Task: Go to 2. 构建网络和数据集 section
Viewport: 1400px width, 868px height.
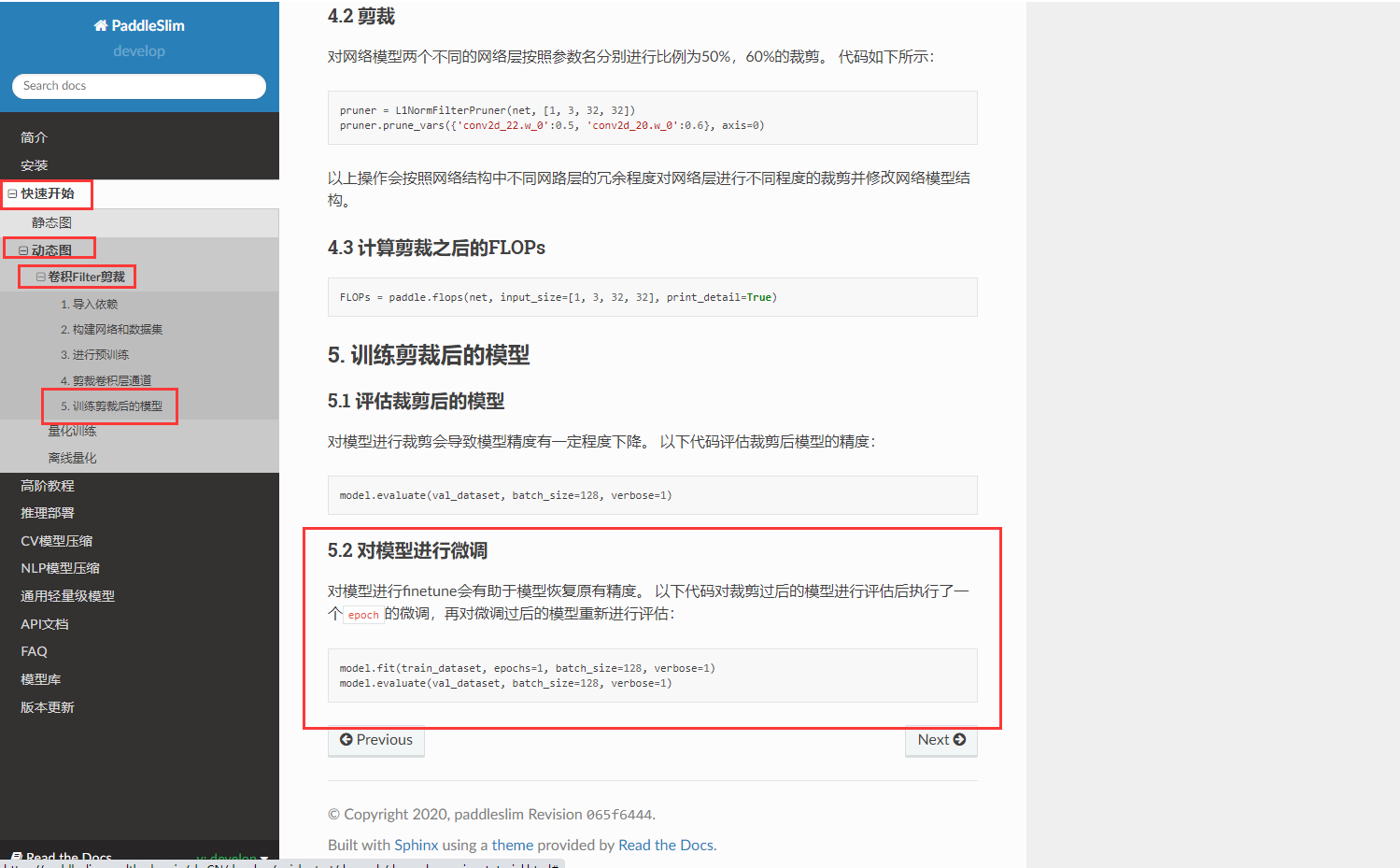Action: [112, 330]
